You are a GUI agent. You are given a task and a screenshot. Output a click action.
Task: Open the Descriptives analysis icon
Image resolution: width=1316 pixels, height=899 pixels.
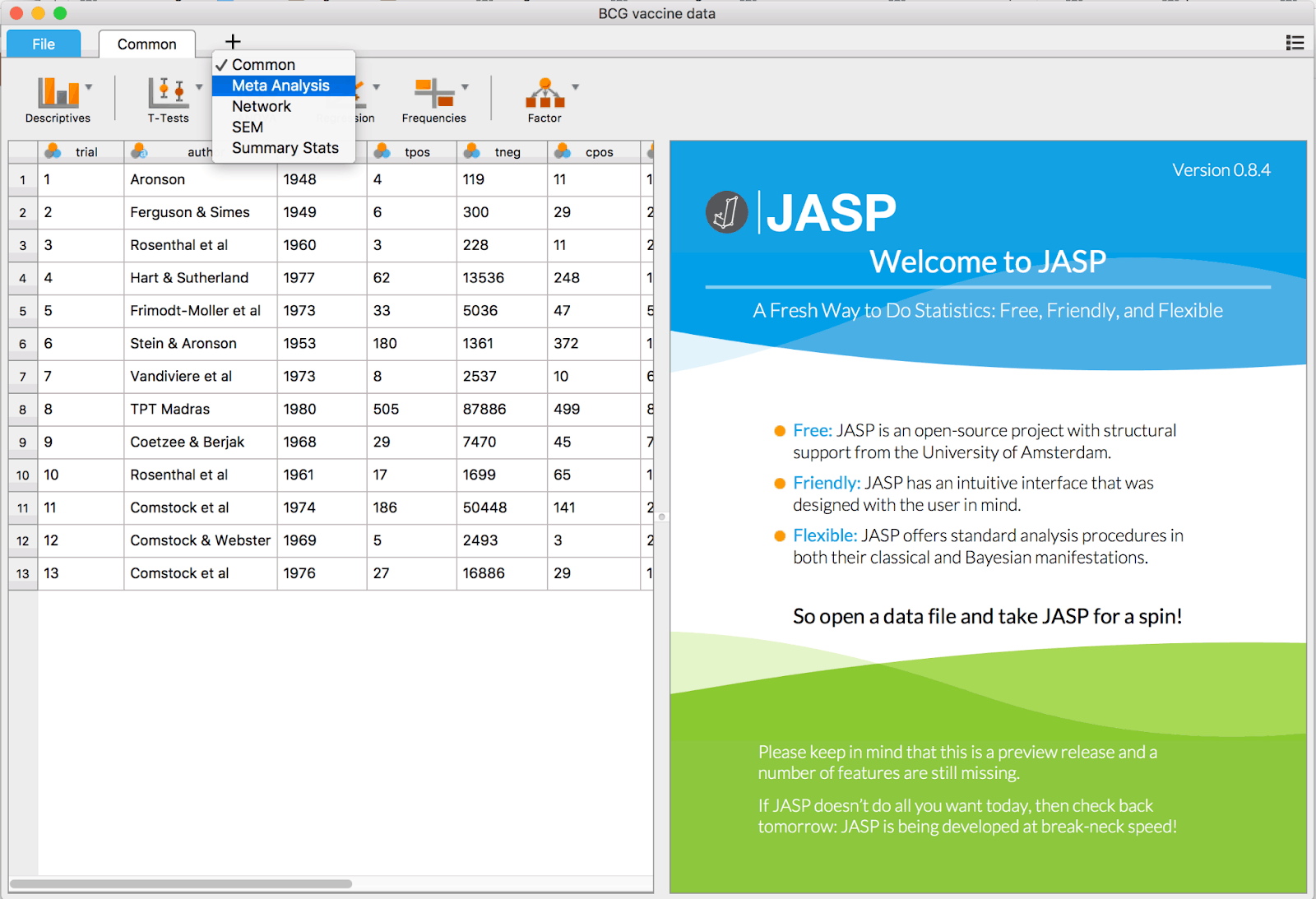pyautogui.click(x=58, y=93)
